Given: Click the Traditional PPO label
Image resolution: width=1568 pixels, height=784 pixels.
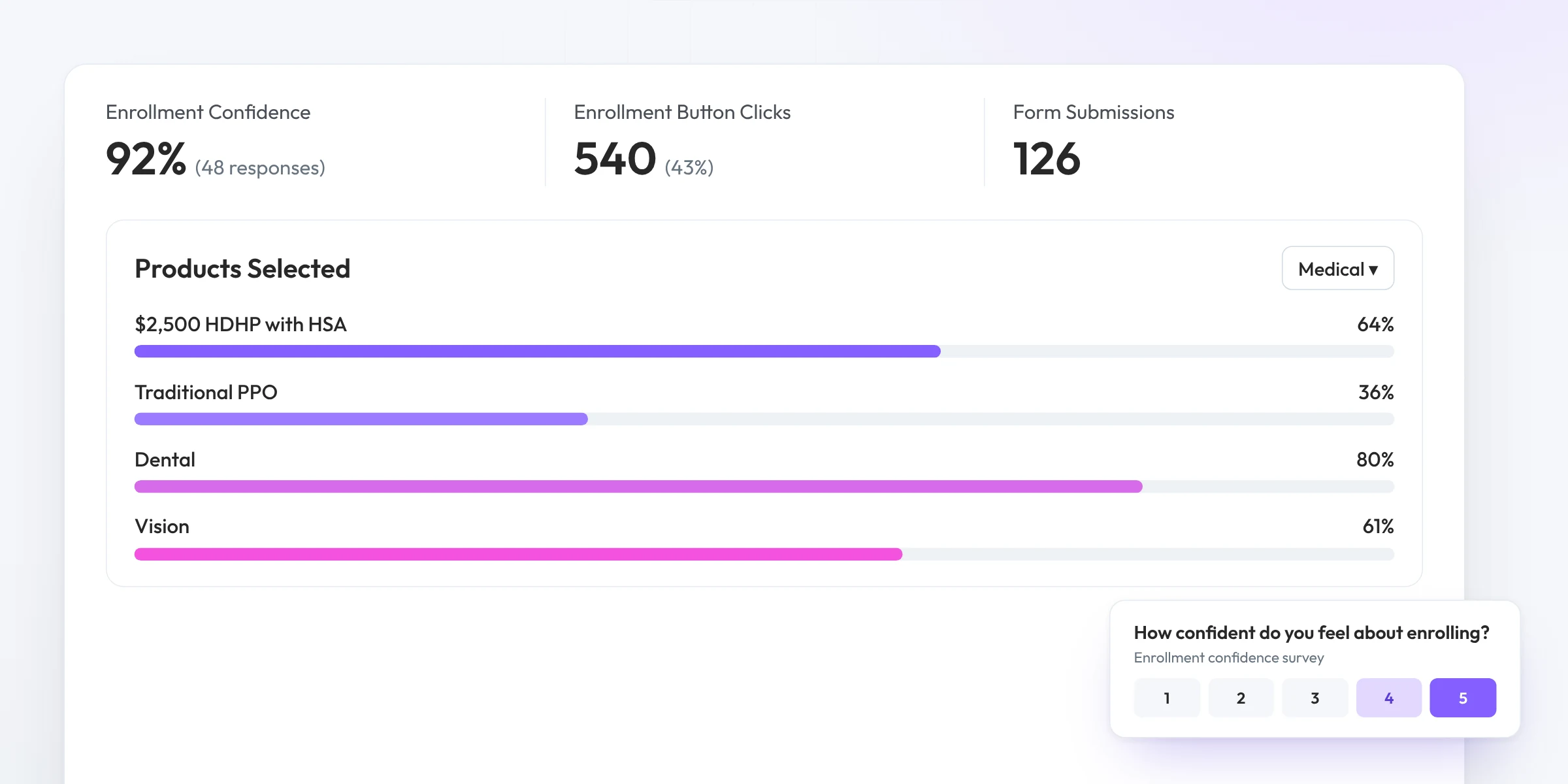Looking at the screenshot, I should tap(206, 392).
